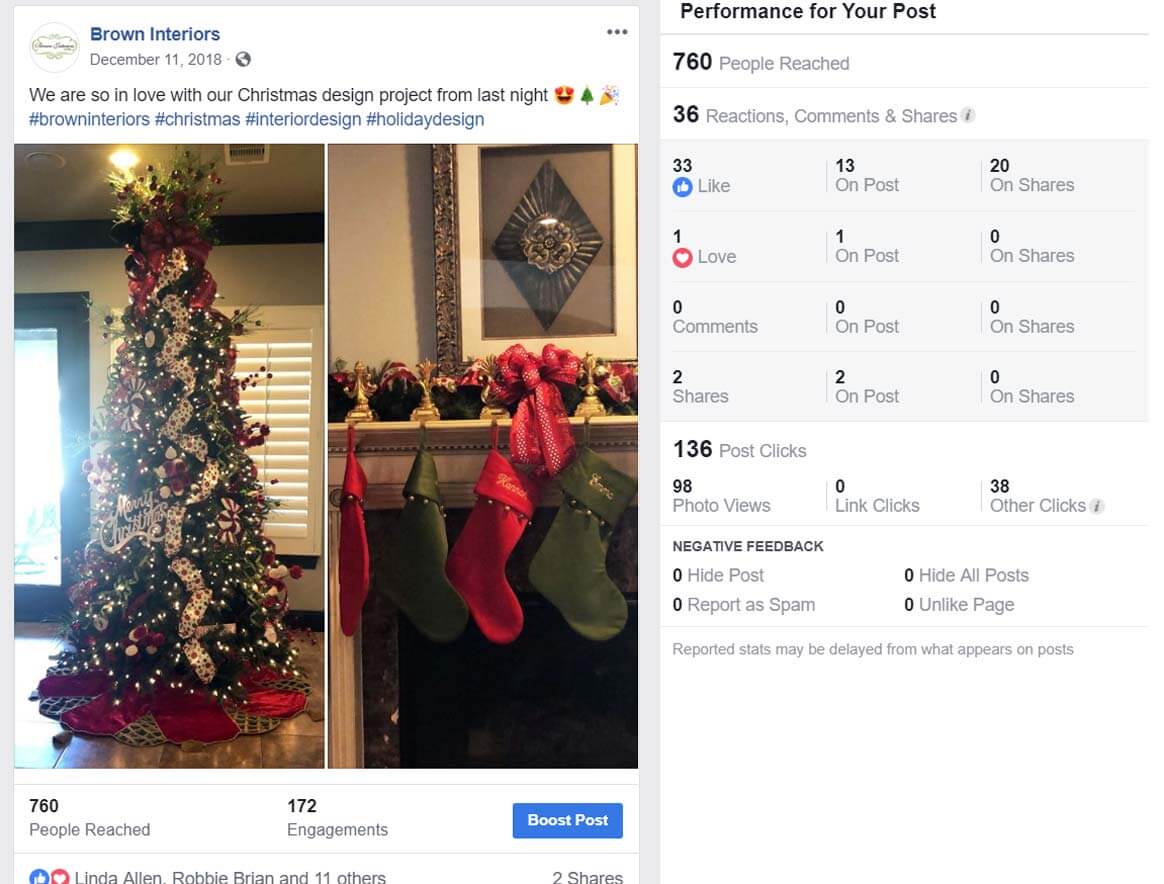Click Linda Allen, Robbie Brian and 11 others
This screenshot has height=884, width=1164.
pos(230,877)
